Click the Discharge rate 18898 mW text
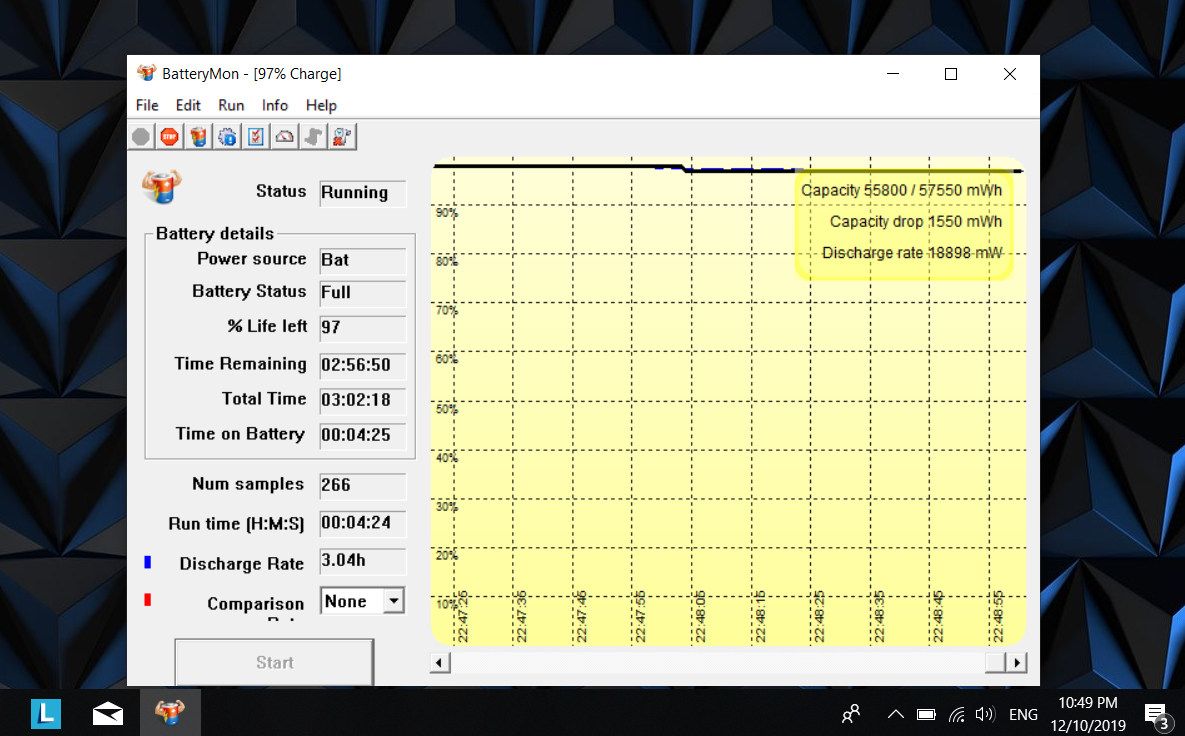 coord(912,252)
